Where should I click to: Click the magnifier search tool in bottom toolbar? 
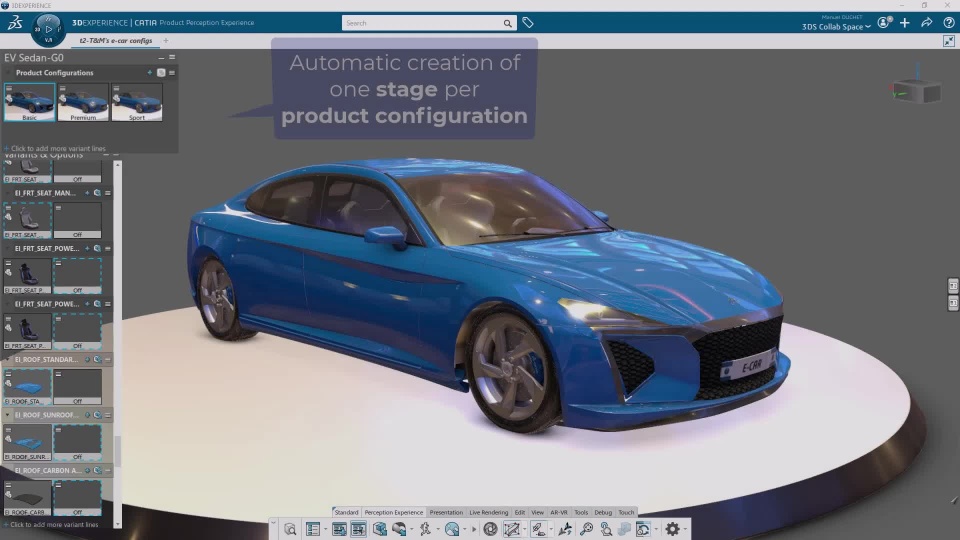587,529
